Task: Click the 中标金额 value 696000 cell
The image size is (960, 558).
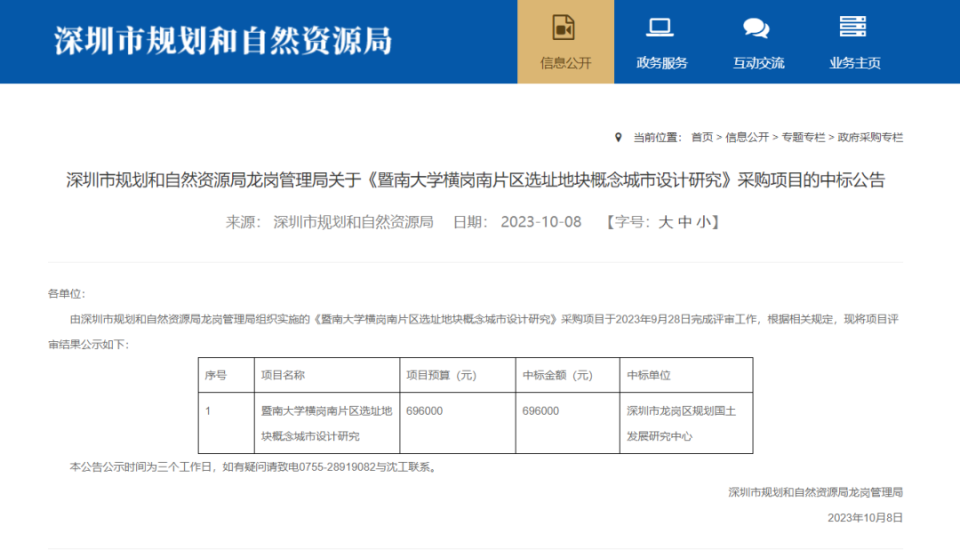Action: [x=568, y=423]
